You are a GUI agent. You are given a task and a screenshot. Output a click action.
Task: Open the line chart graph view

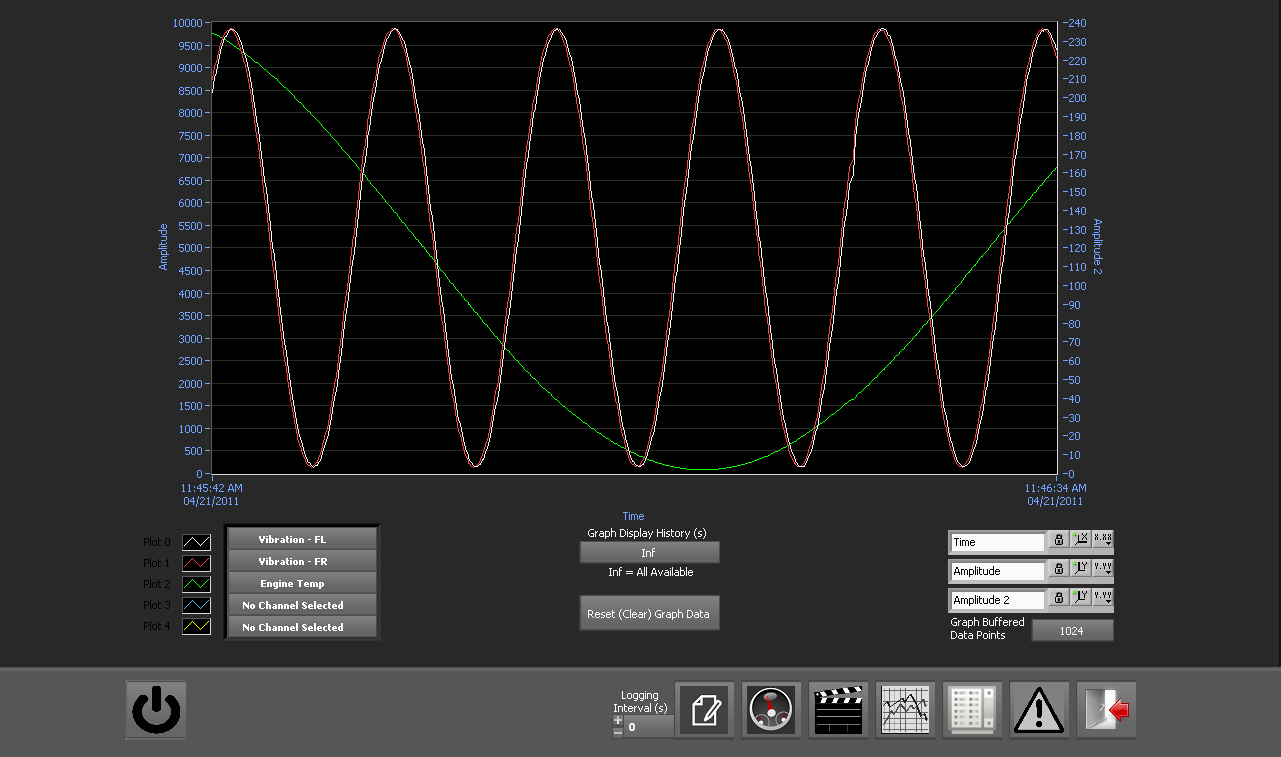tap(906, 711)
